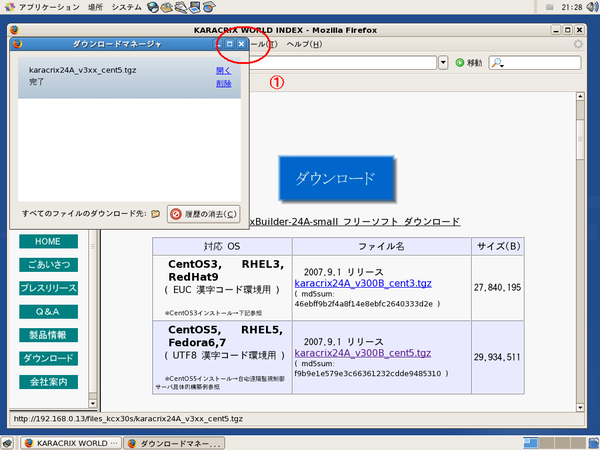Image resolution: width=600 pixels, height=450 pixels.
Task: Launch the word processor icon in the top panel
Action: point(181,7)
